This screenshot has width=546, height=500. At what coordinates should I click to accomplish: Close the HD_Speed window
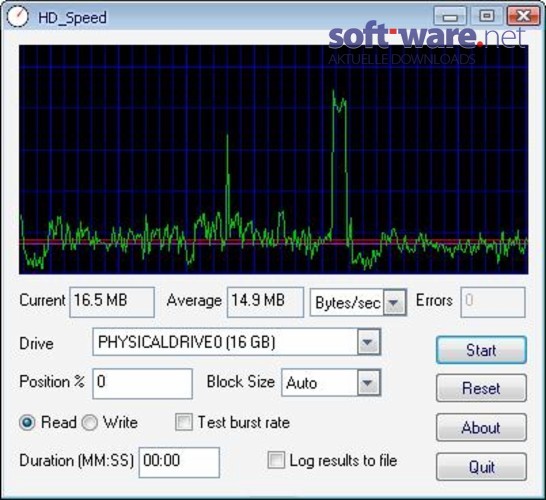coord(523,16)
